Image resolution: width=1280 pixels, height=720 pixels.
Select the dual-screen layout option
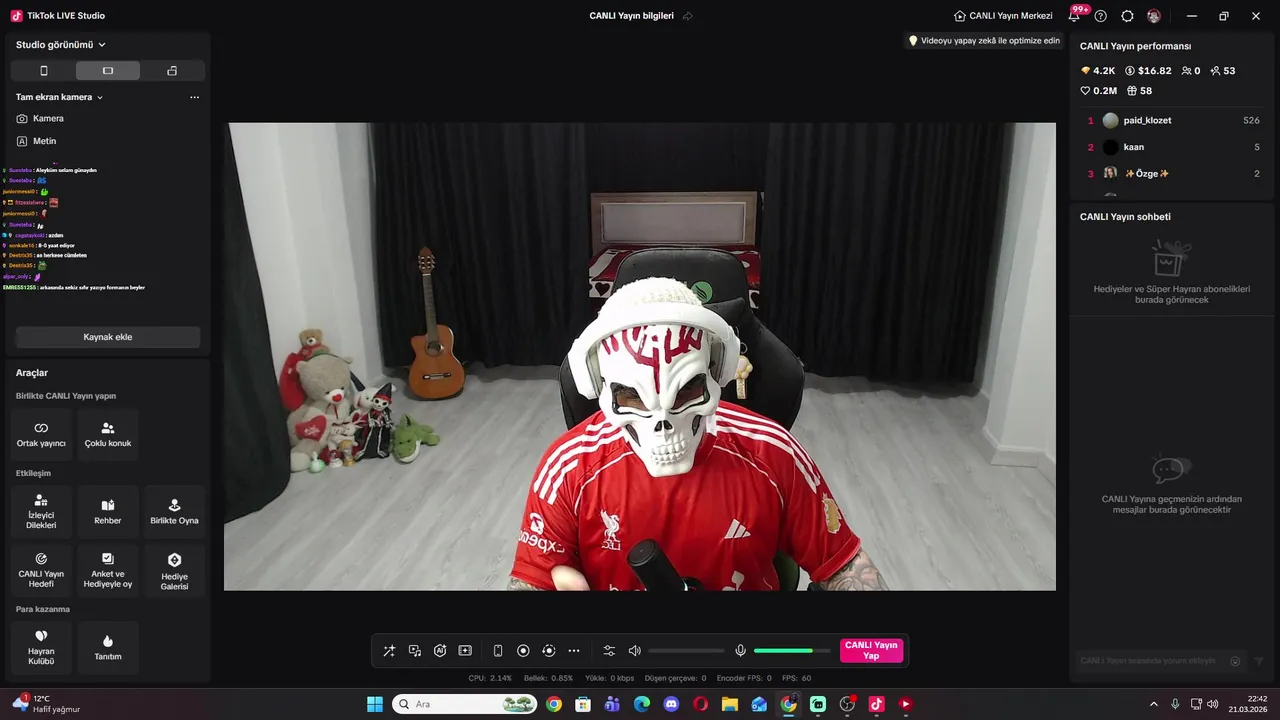tap(172, 71)
